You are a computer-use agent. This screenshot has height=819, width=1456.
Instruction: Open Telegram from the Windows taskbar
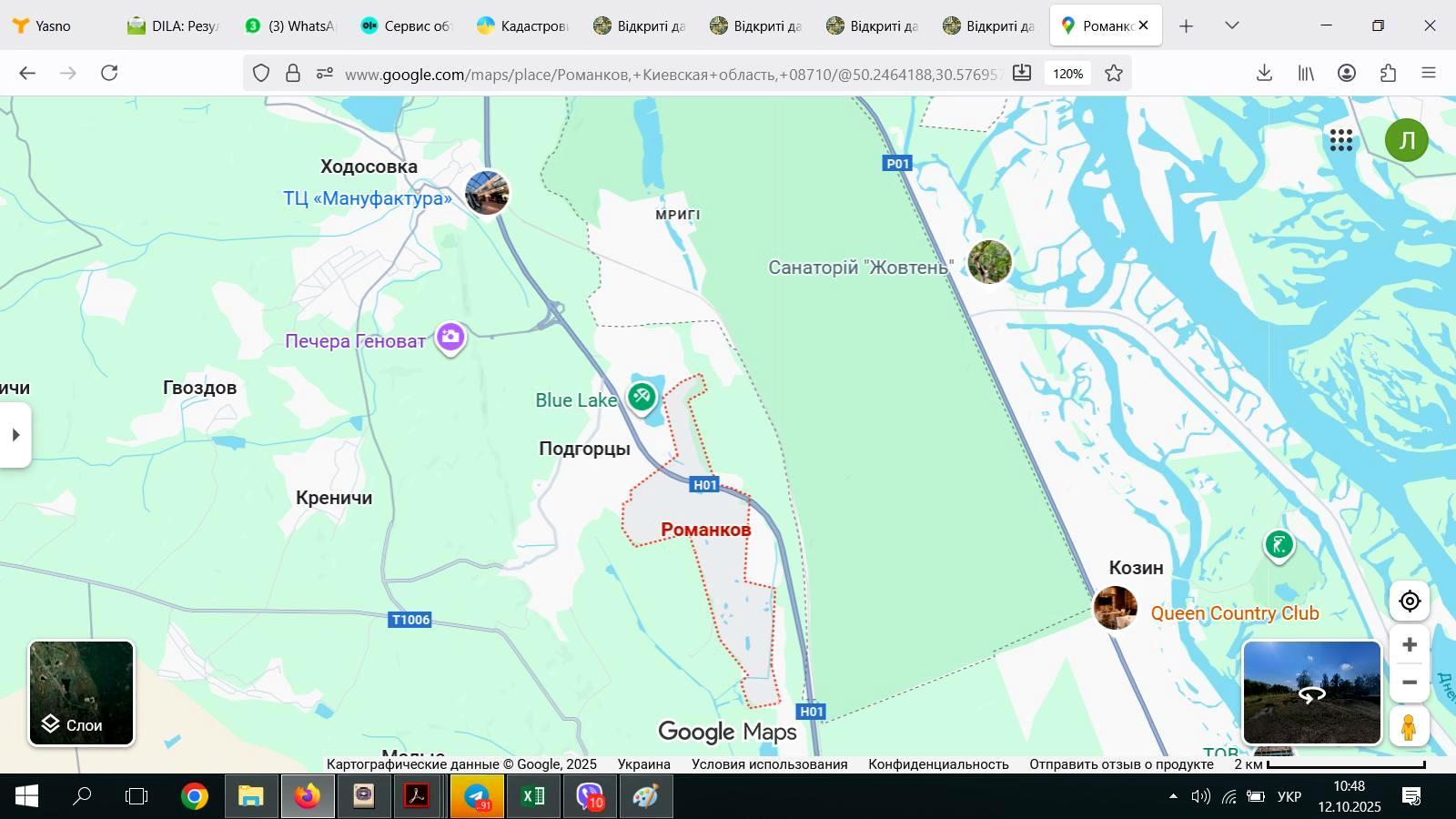click(x=477, y=797)
